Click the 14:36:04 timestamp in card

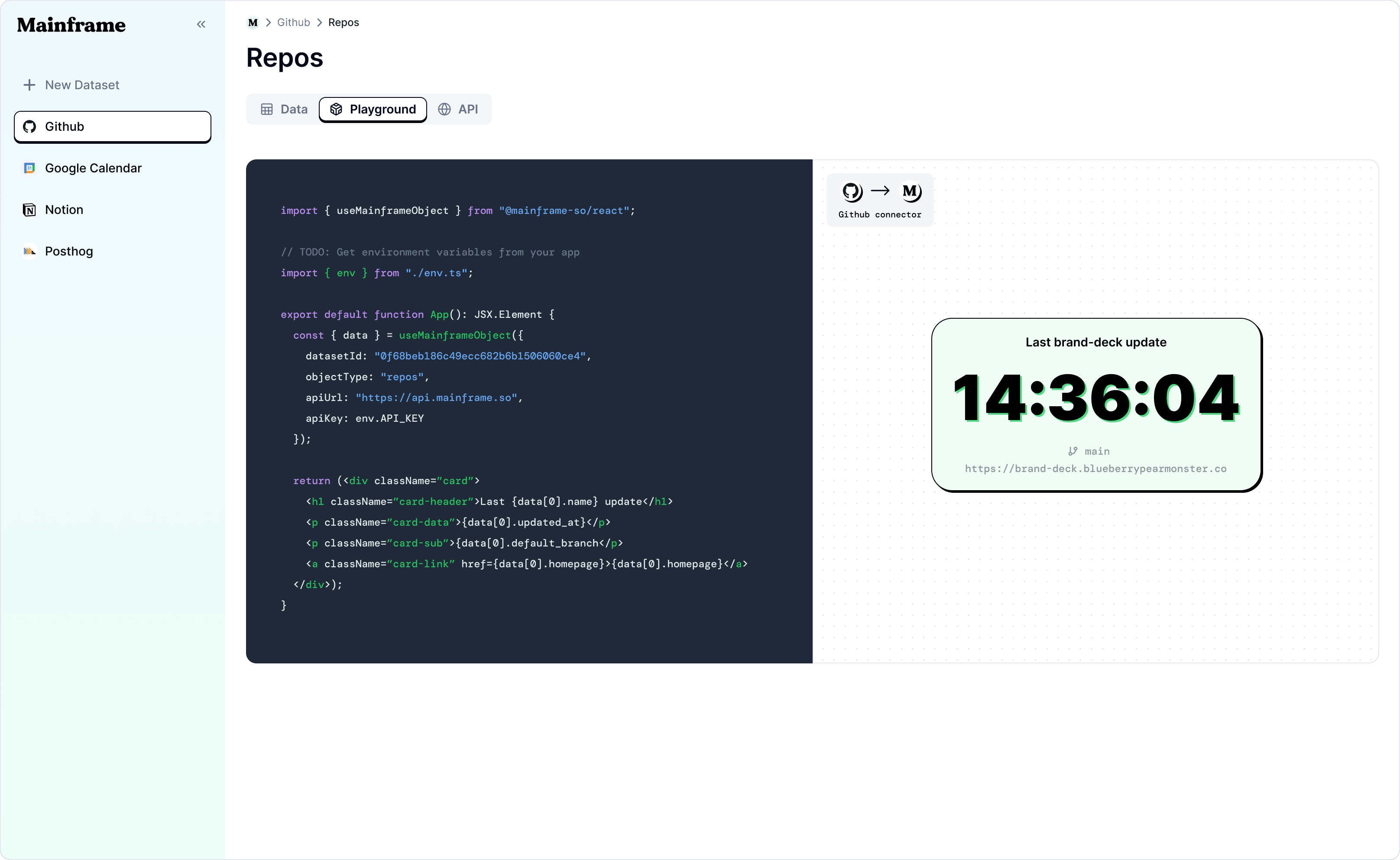coord(1095,398)
